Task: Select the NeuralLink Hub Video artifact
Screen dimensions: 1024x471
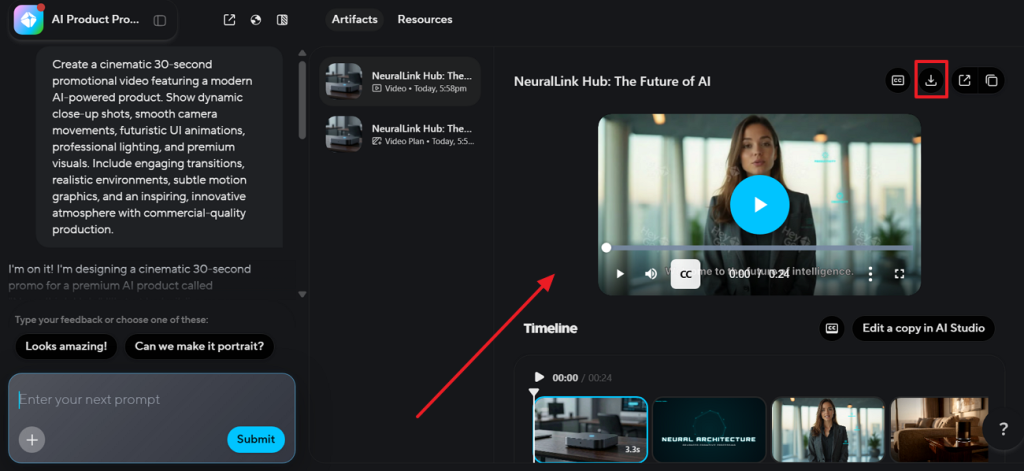Action: point(400,82)
